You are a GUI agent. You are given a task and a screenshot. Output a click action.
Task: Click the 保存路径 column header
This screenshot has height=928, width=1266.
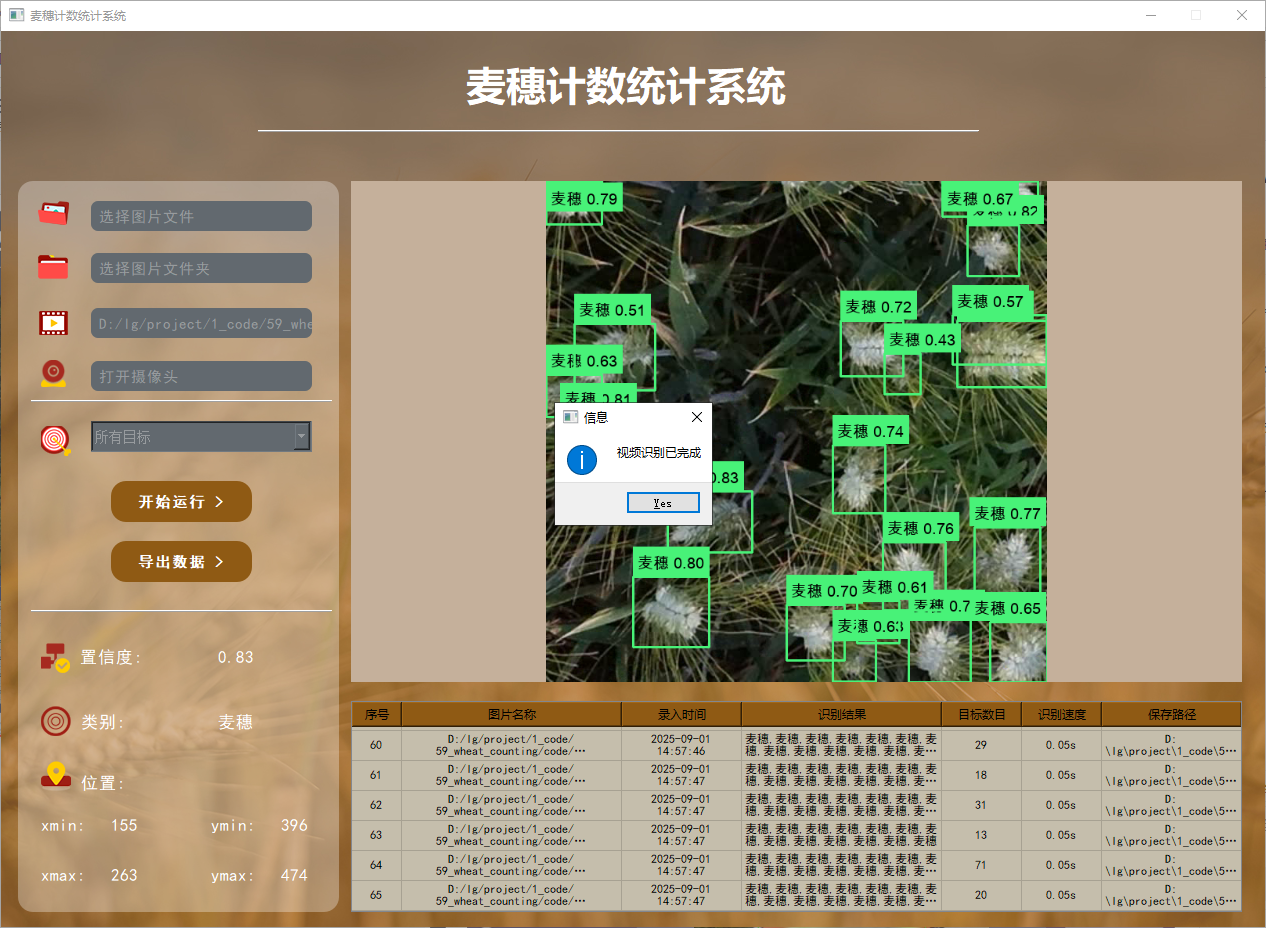coord(1172,714)
